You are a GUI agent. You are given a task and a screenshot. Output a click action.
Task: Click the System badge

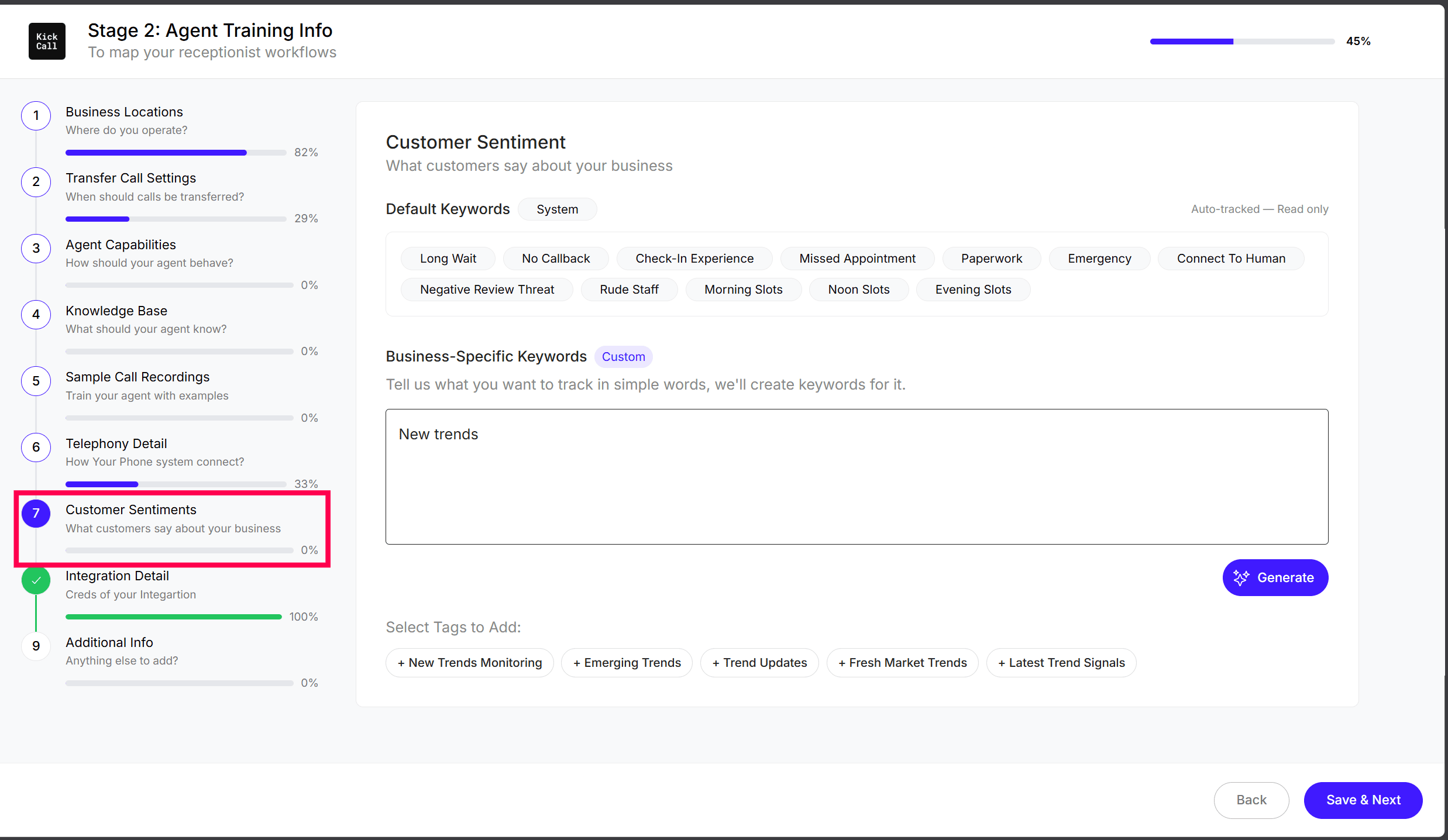click(x=557, y=209)
